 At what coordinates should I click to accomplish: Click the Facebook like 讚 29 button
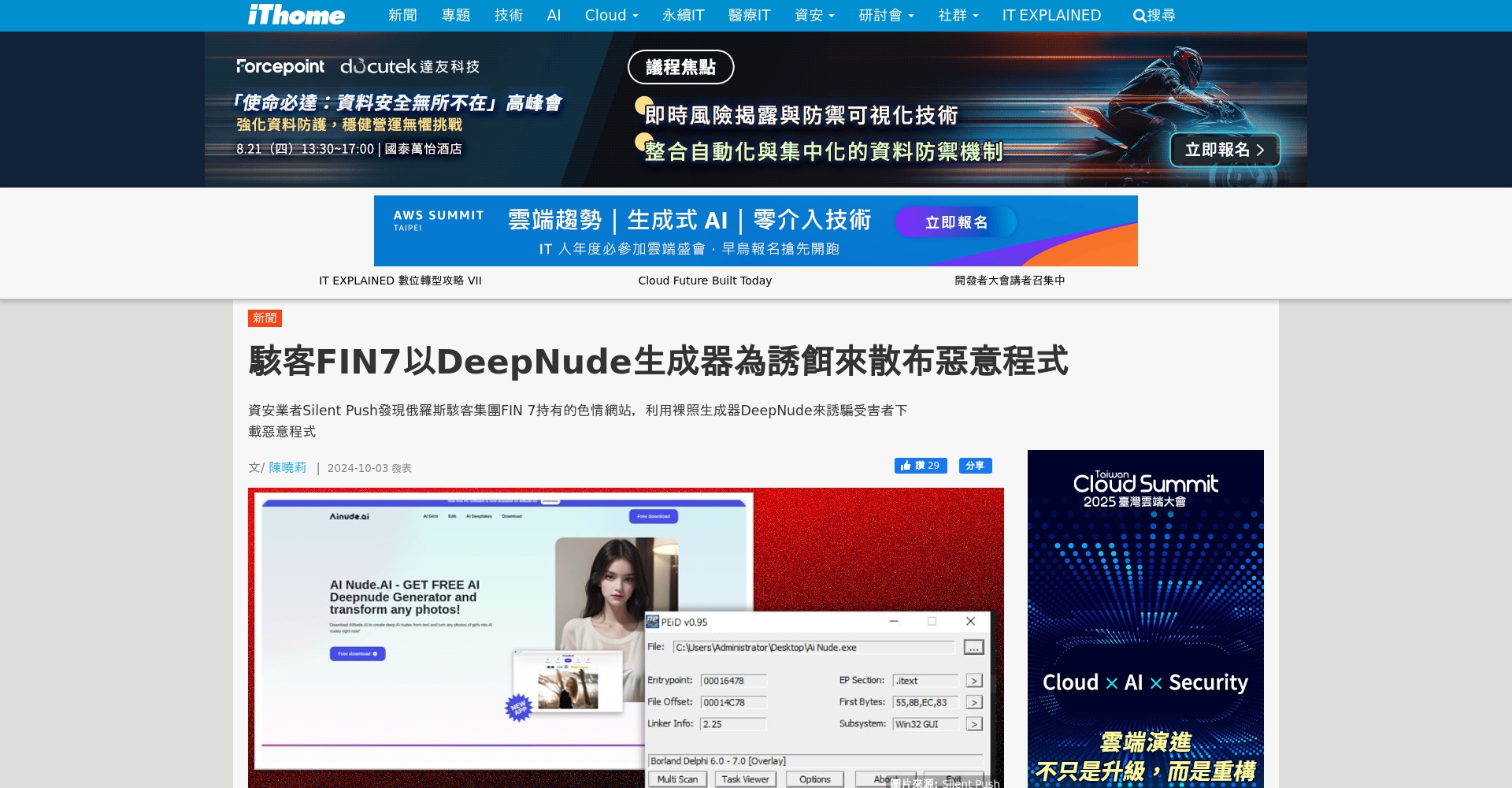tap(921, 466)
